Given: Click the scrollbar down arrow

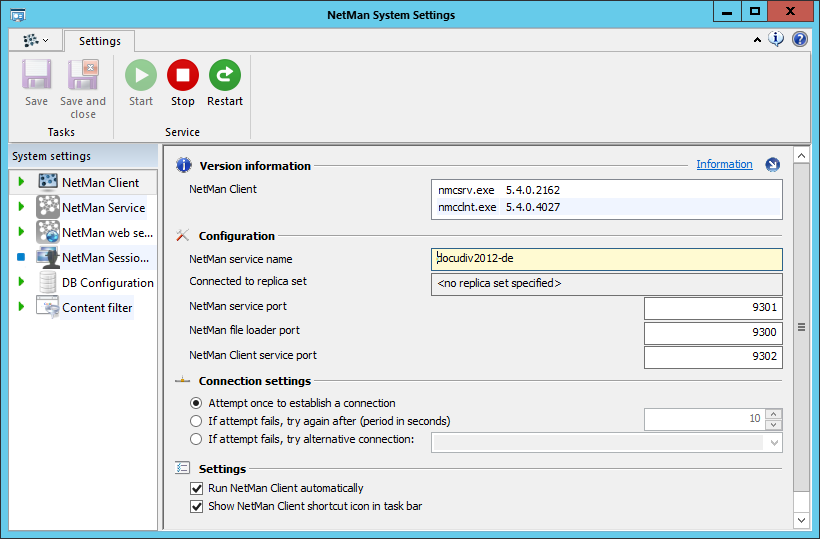Looking at the screenshot, I should pos(801,520).
